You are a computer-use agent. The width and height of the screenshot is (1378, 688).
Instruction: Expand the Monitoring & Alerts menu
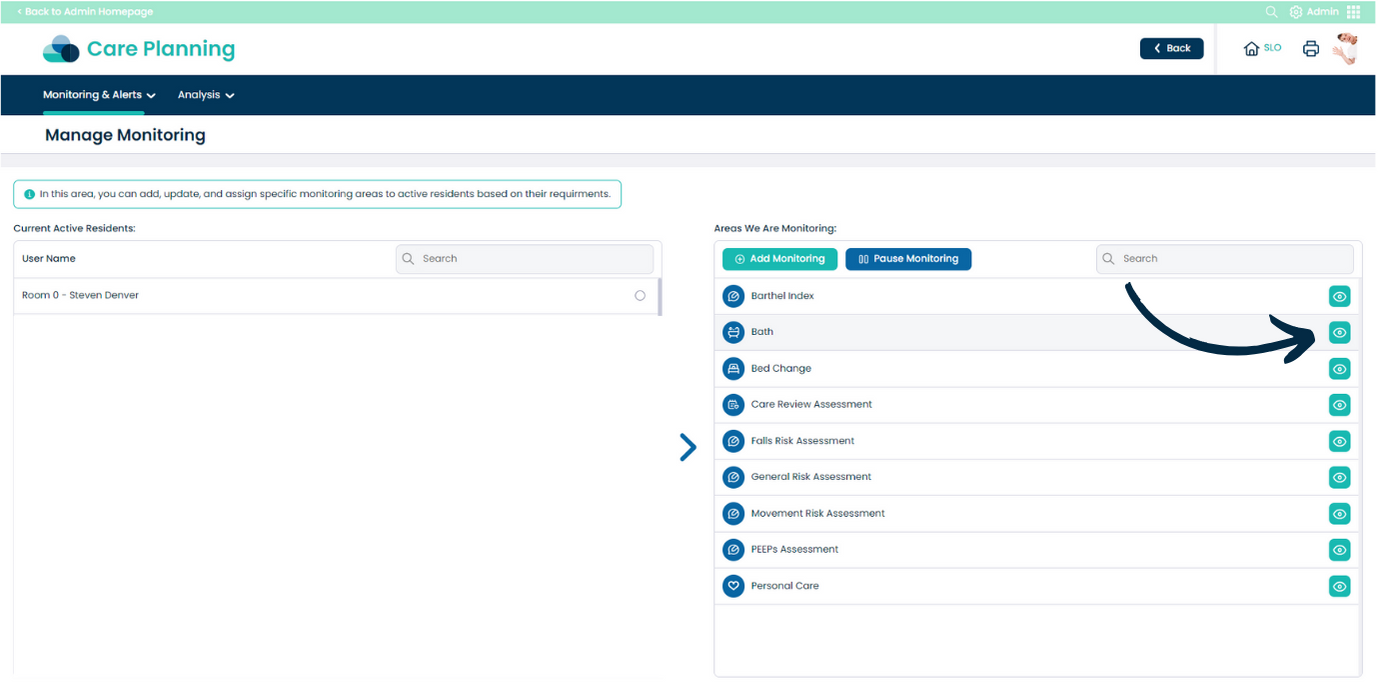[99, 95]
